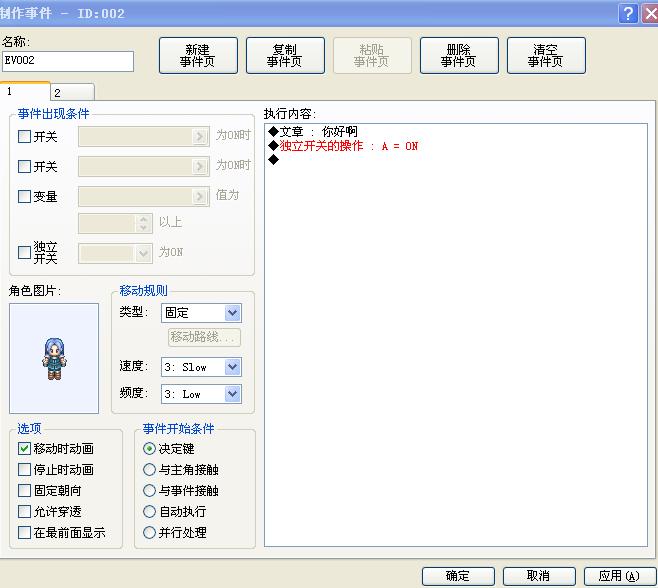Select the 独立开关的操作 A = ON line

pyautogui.click(x=456, y=146)
